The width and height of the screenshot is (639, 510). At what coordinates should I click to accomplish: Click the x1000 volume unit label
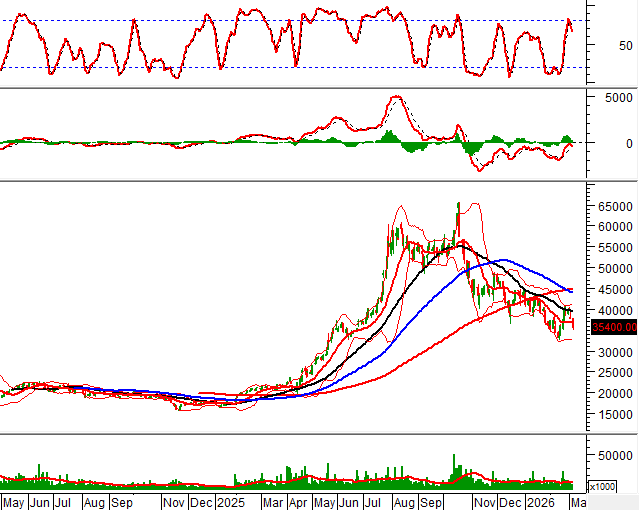pyautogui.click(x=602, y=486)
